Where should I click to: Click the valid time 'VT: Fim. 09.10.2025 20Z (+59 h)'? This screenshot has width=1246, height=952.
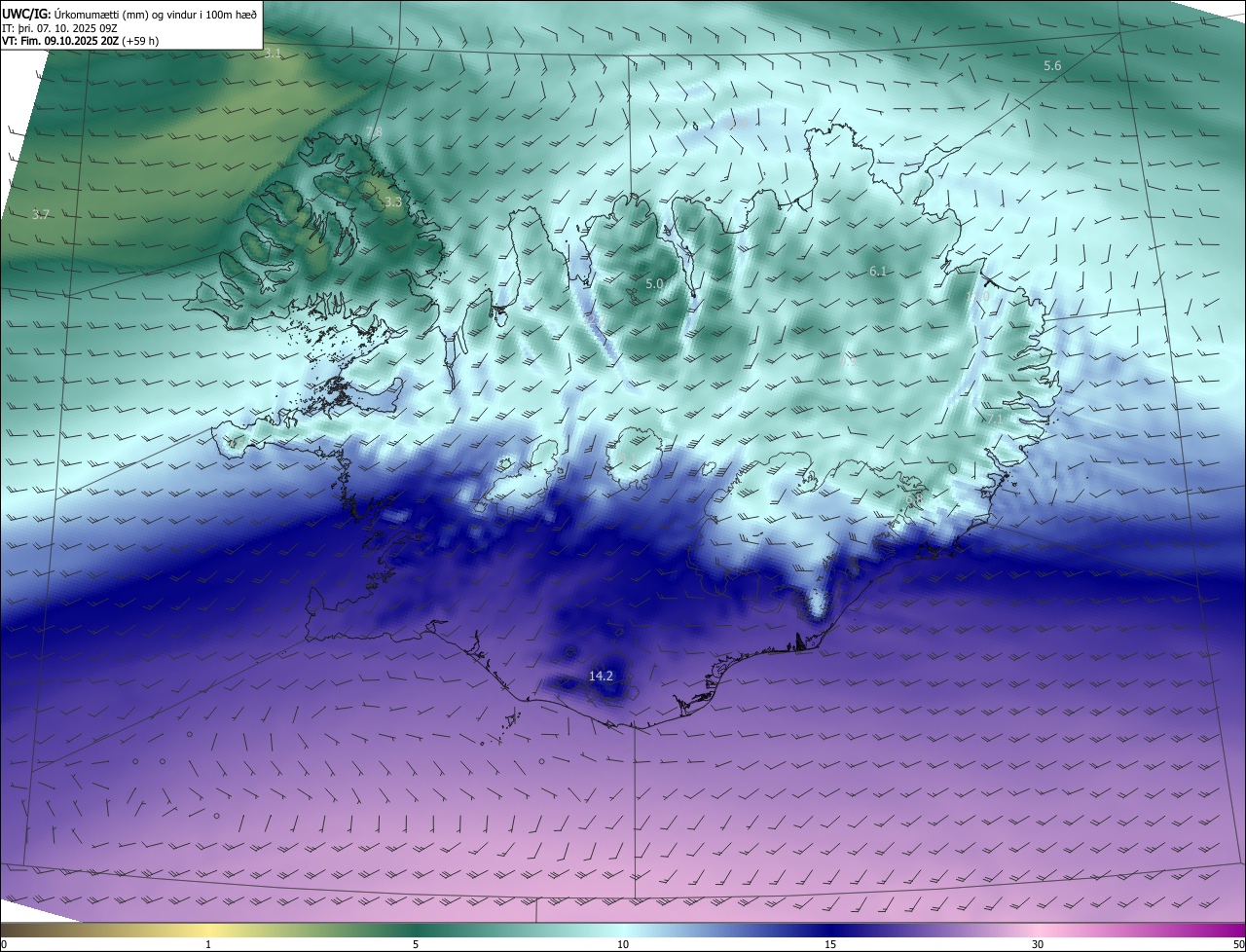[x=81, y=41]
